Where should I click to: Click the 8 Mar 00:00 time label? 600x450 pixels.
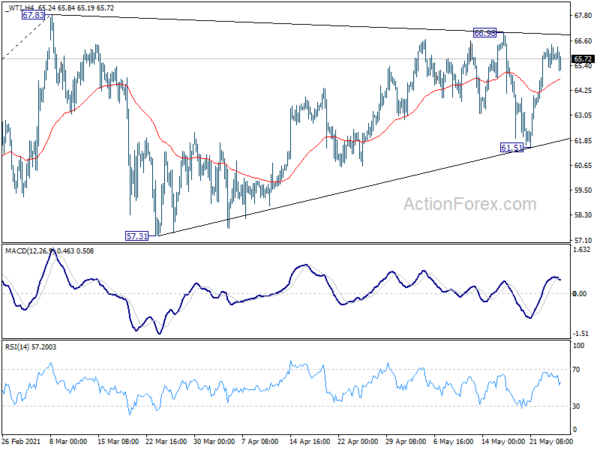[68, 441]
